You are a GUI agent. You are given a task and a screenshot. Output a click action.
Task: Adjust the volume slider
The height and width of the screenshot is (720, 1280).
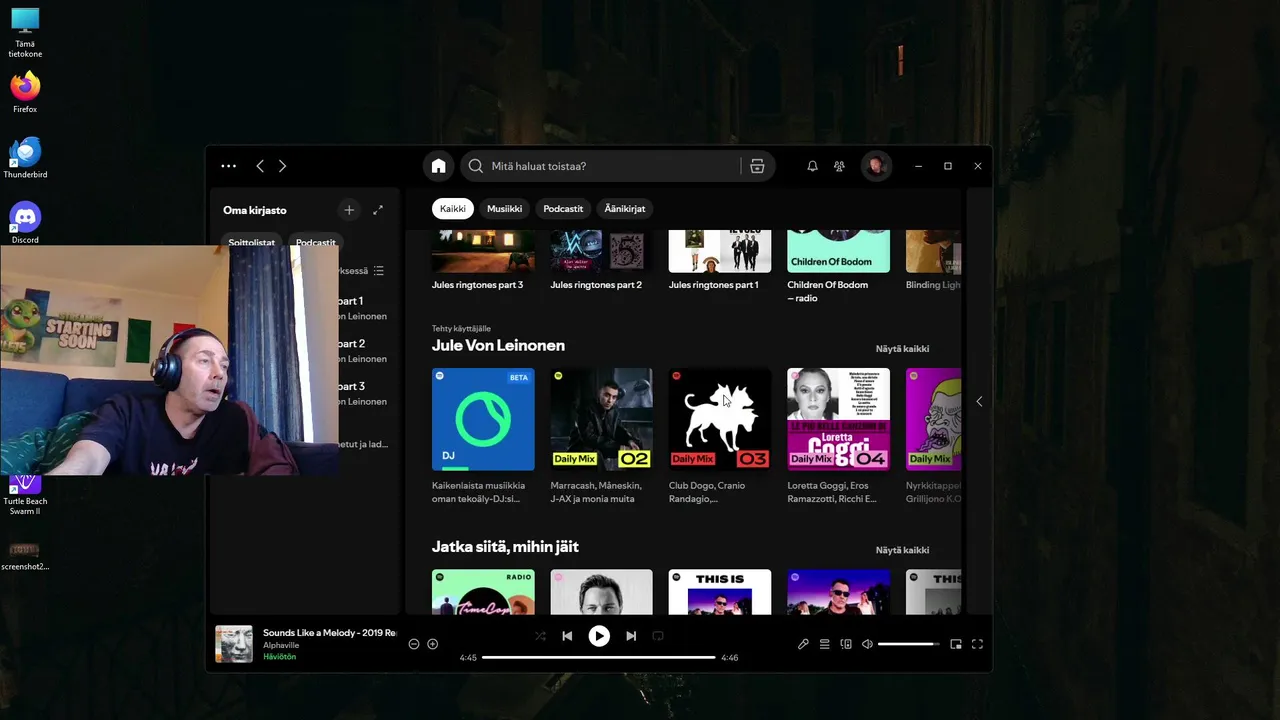(x=908, y=644)
